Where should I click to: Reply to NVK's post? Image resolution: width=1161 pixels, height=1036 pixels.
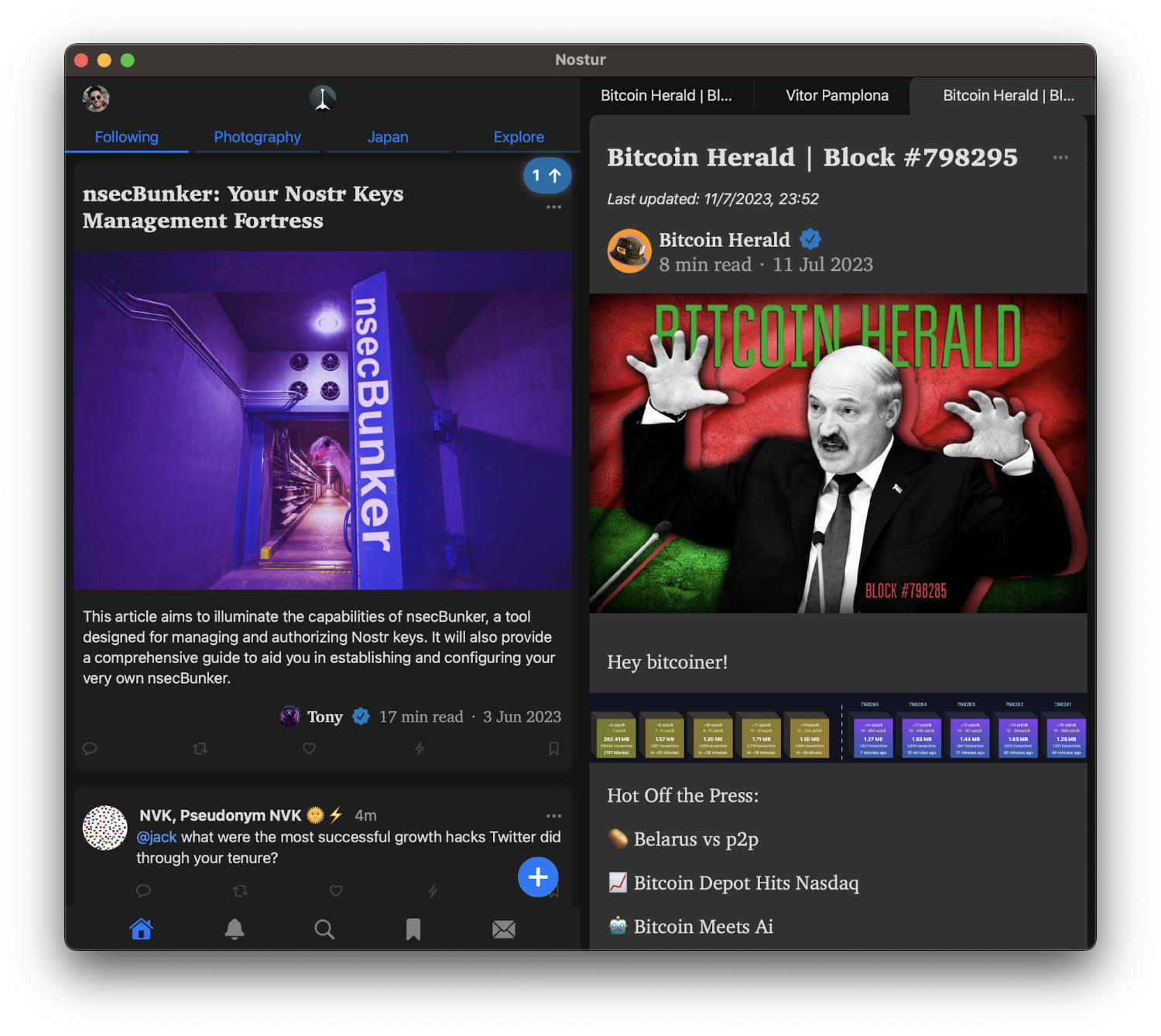tap(143, 890)
